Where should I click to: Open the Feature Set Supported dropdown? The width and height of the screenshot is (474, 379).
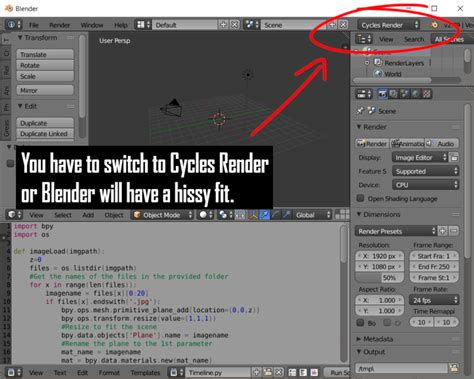pos(425,171)
